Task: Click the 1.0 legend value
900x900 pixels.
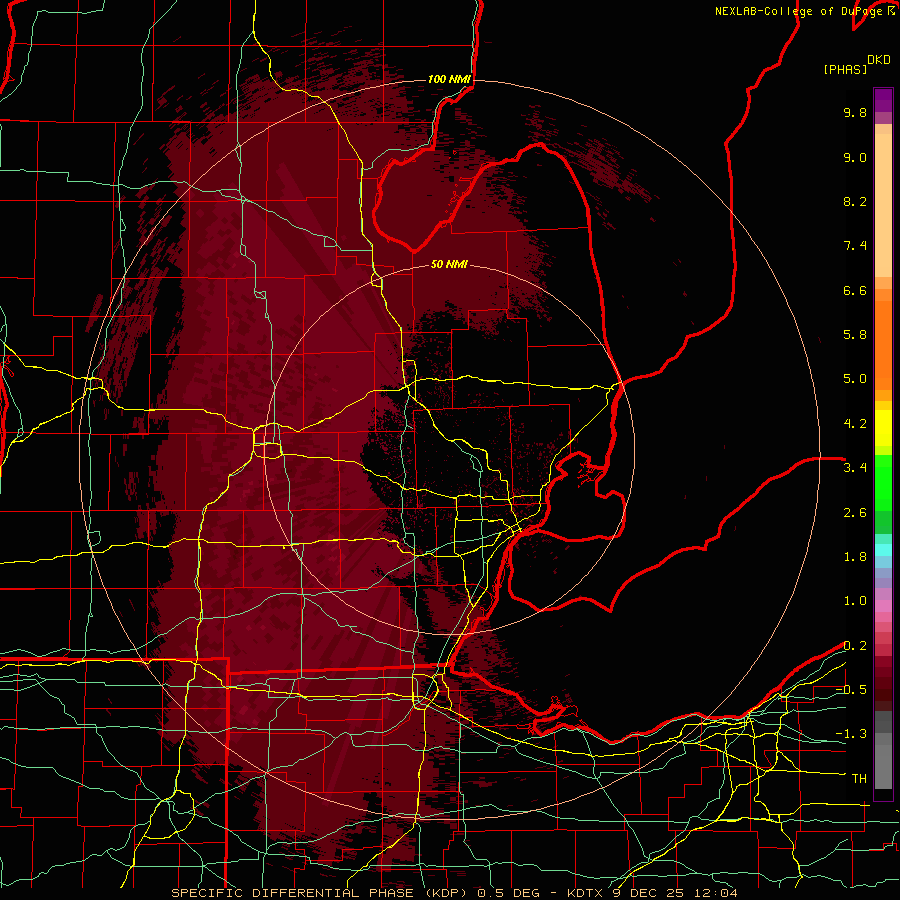Action: click(x=855, y=601)
